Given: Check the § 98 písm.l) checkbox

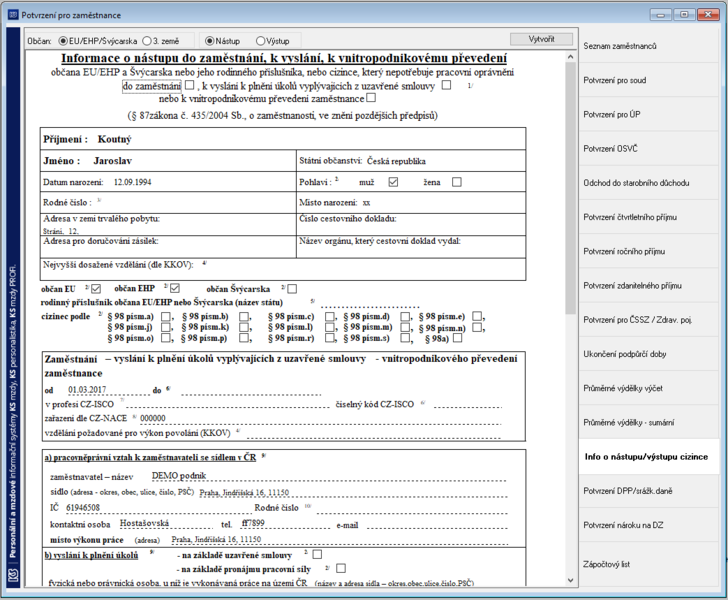Looking at the screenshot, I should pos(330,327).
